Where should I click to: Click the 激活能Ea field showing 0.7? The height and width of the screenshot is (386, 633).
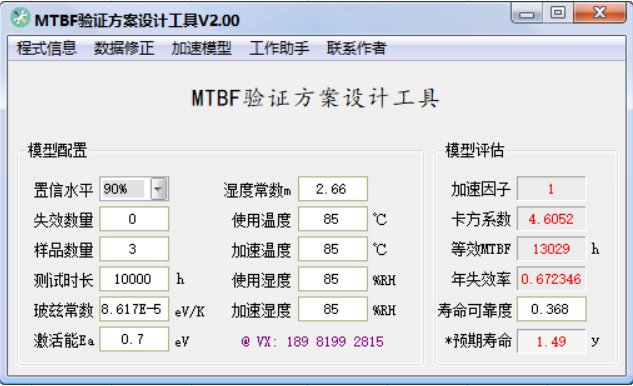coord(134,339)
